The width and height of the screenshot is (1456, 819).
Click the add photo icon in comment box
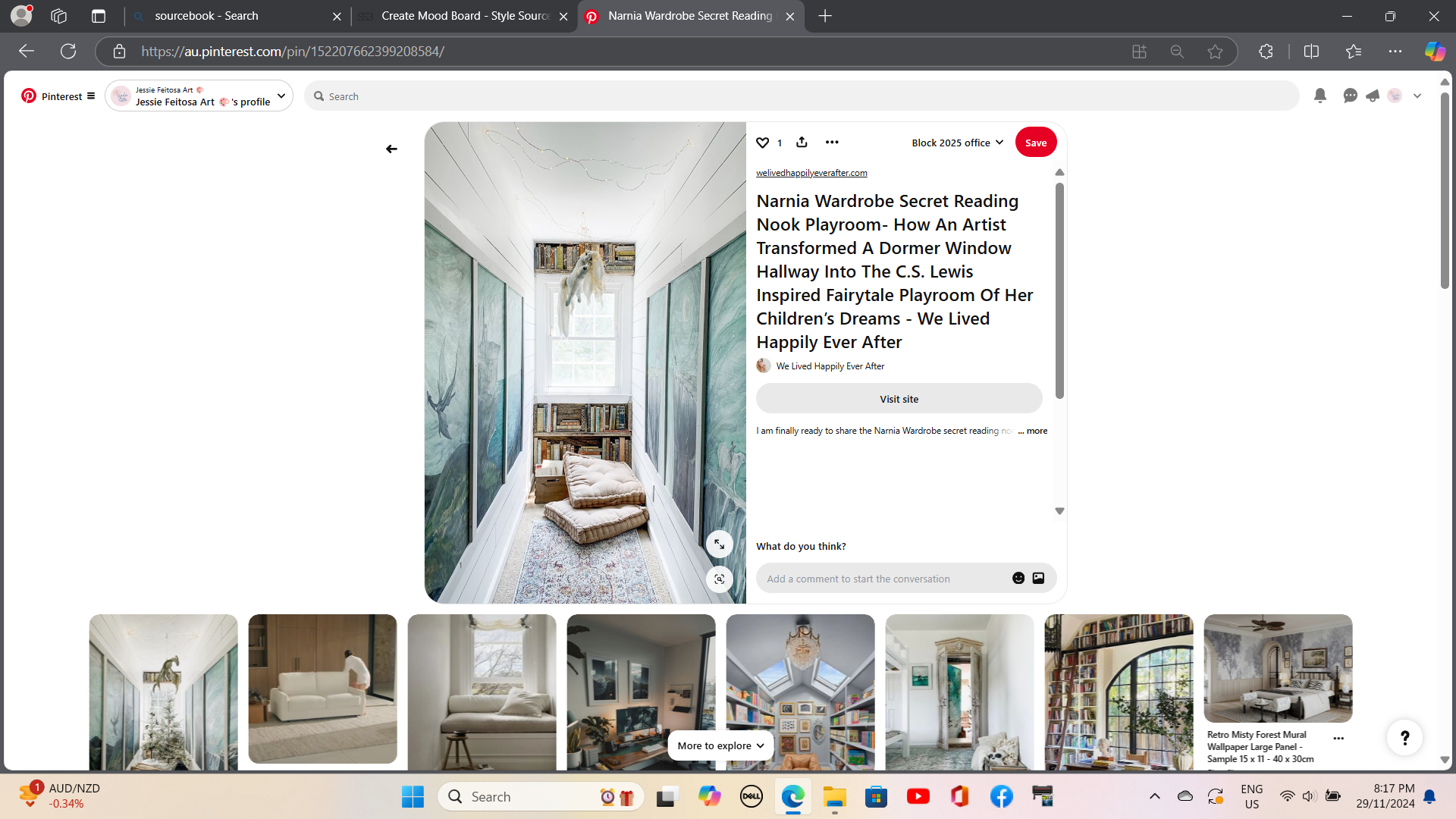coord(1038,578)
